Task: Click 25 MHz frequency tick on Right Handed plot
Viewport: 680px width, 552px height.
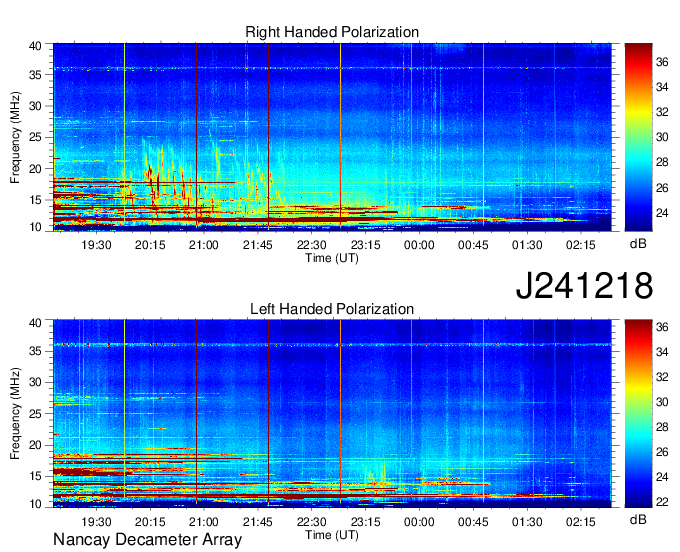Action: 36,137
